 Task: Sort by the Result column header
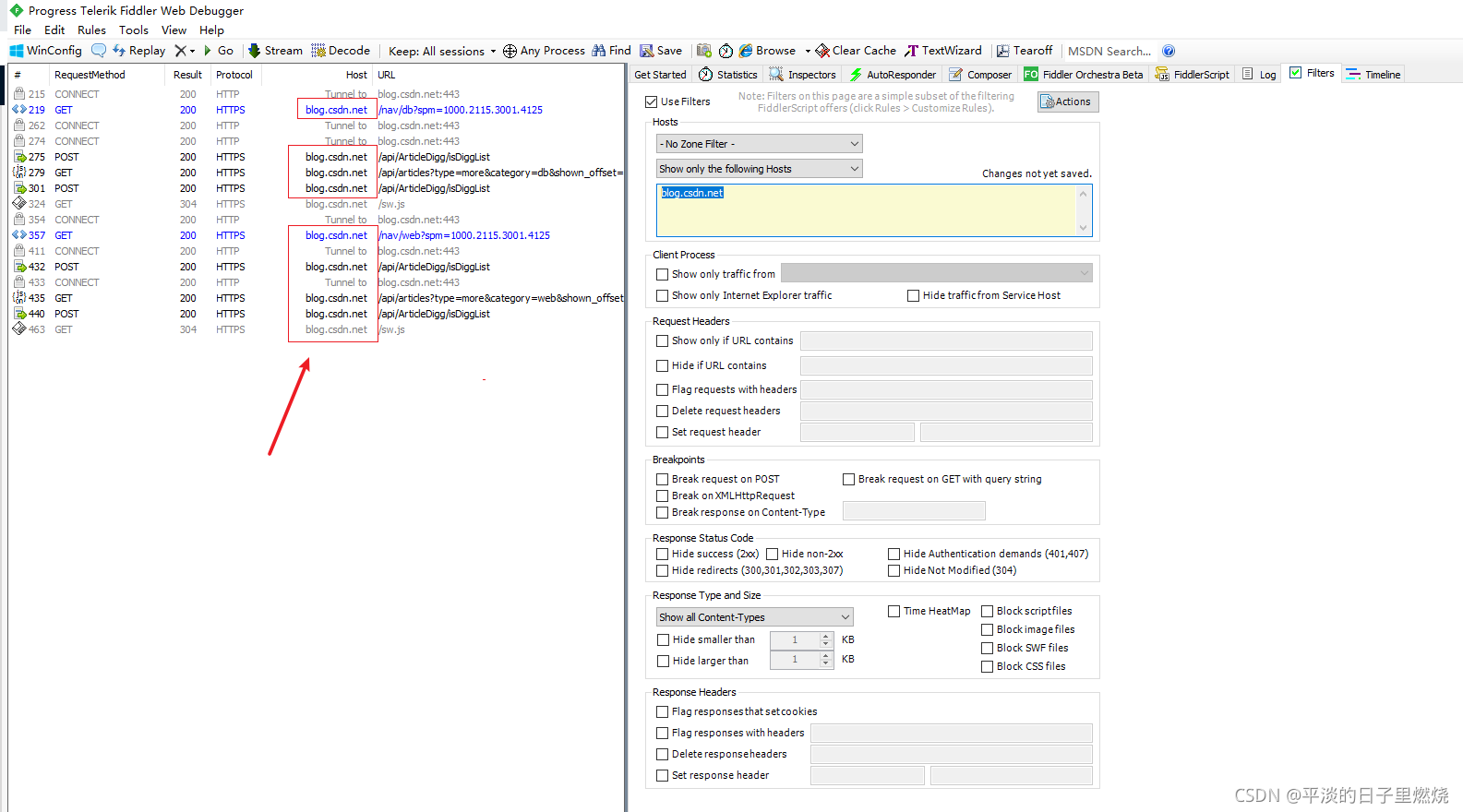click(187, 75)
